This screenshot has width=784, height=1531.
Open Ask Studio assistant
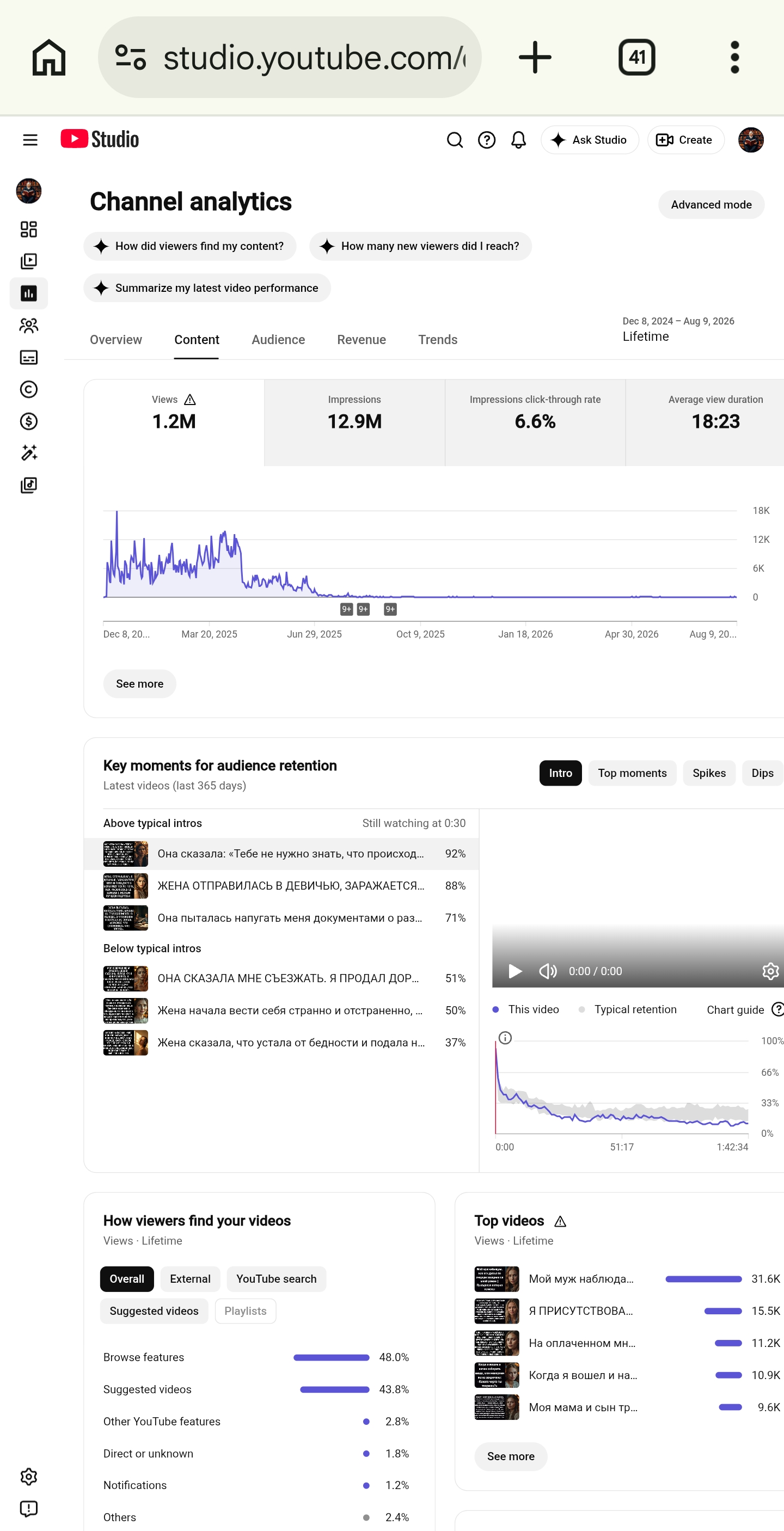point(590,140)
